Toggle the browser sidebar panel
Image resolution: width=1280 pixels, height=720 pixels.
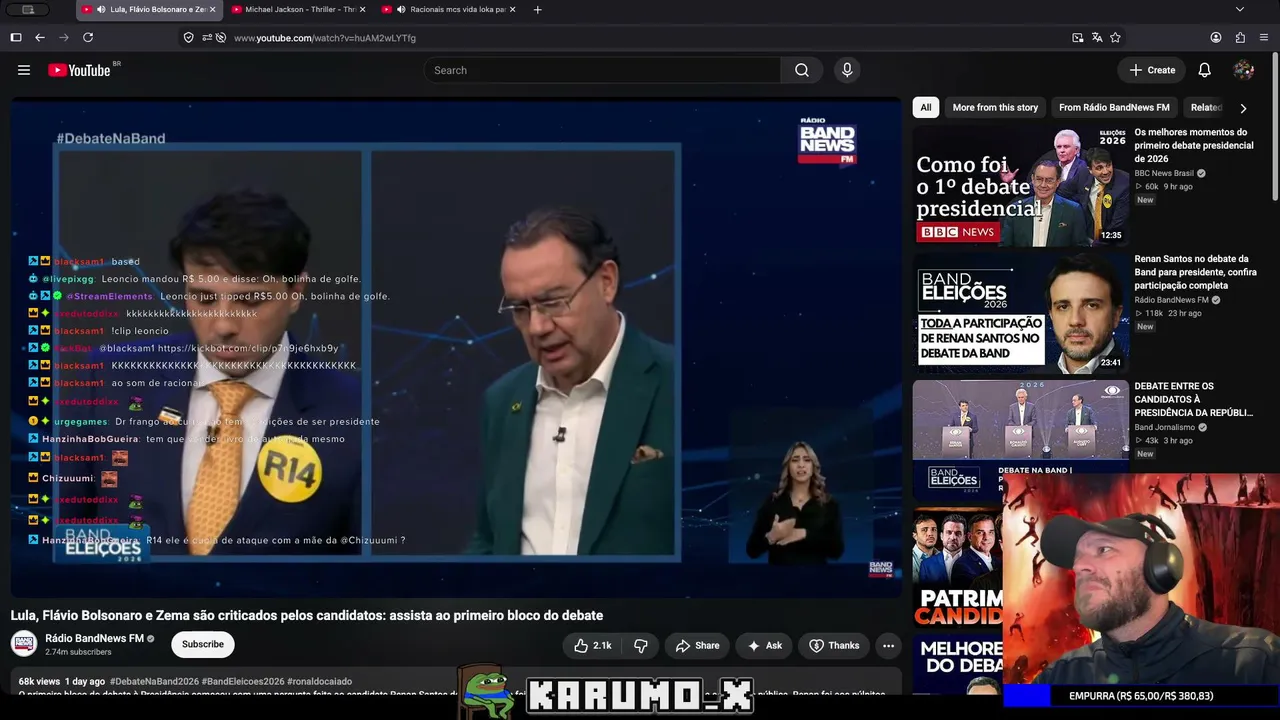pyautogui.click(x=15, y=37)
